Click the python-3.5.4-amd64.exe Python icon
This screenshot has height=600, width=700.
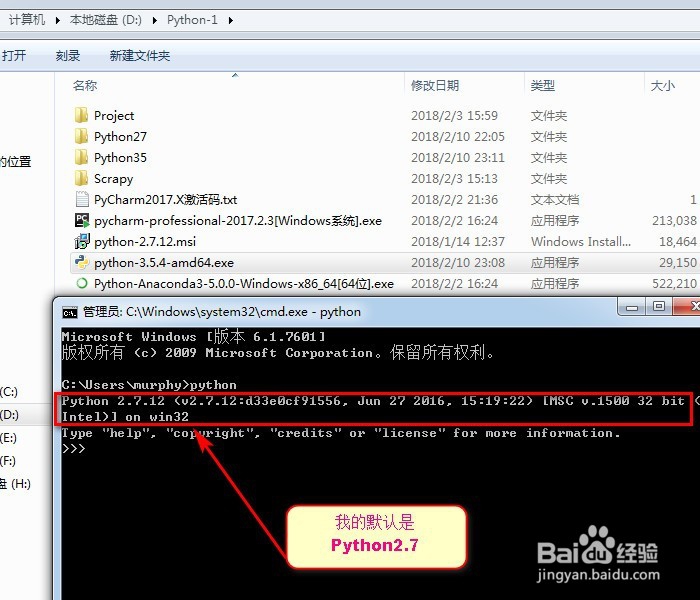tap(82, 262)
